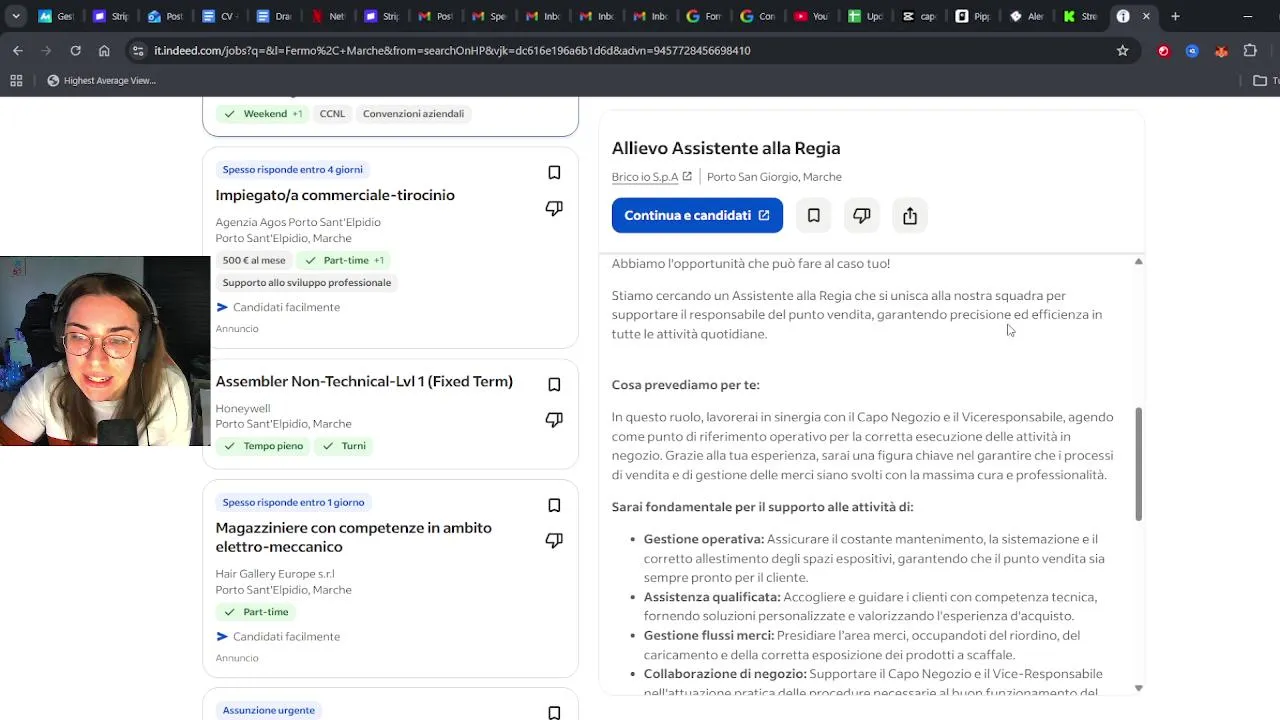Click the red extension icon in toolbar
The width and height of the screenshot is (1280, 720).
pos(1164,50)
